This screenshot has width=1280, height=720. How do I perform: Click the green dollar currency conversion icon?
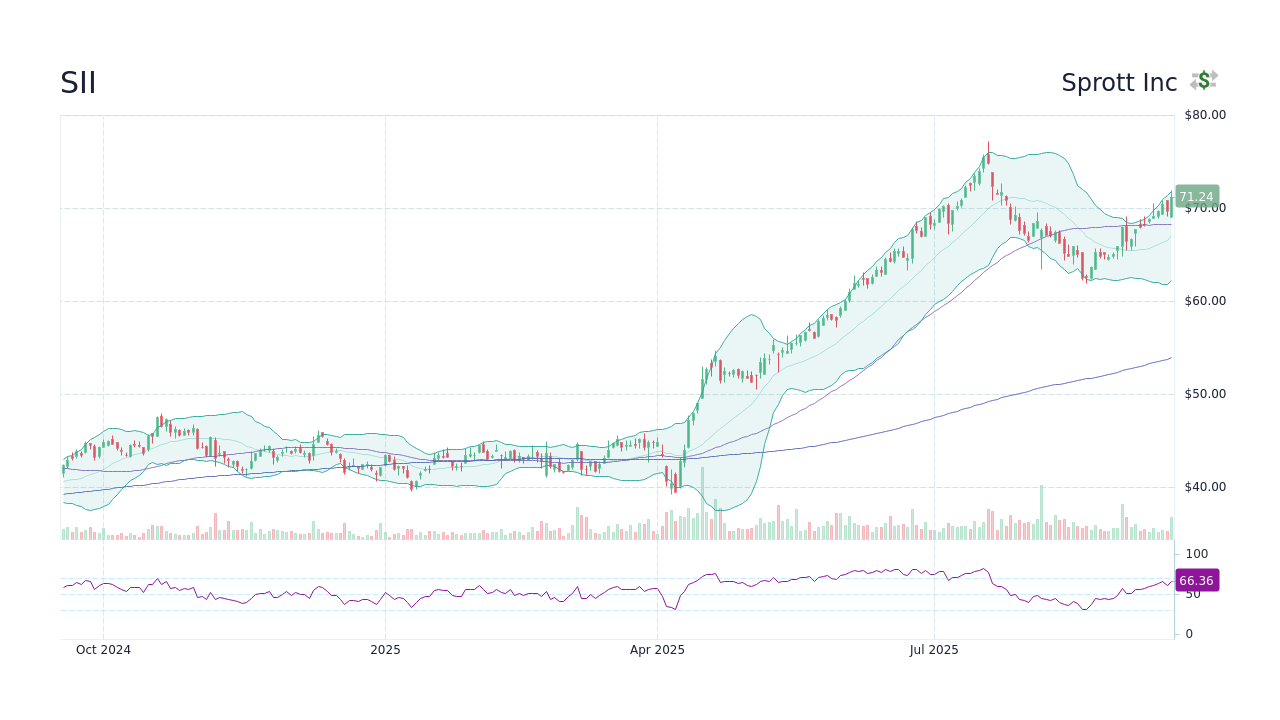coord(1203,80)
